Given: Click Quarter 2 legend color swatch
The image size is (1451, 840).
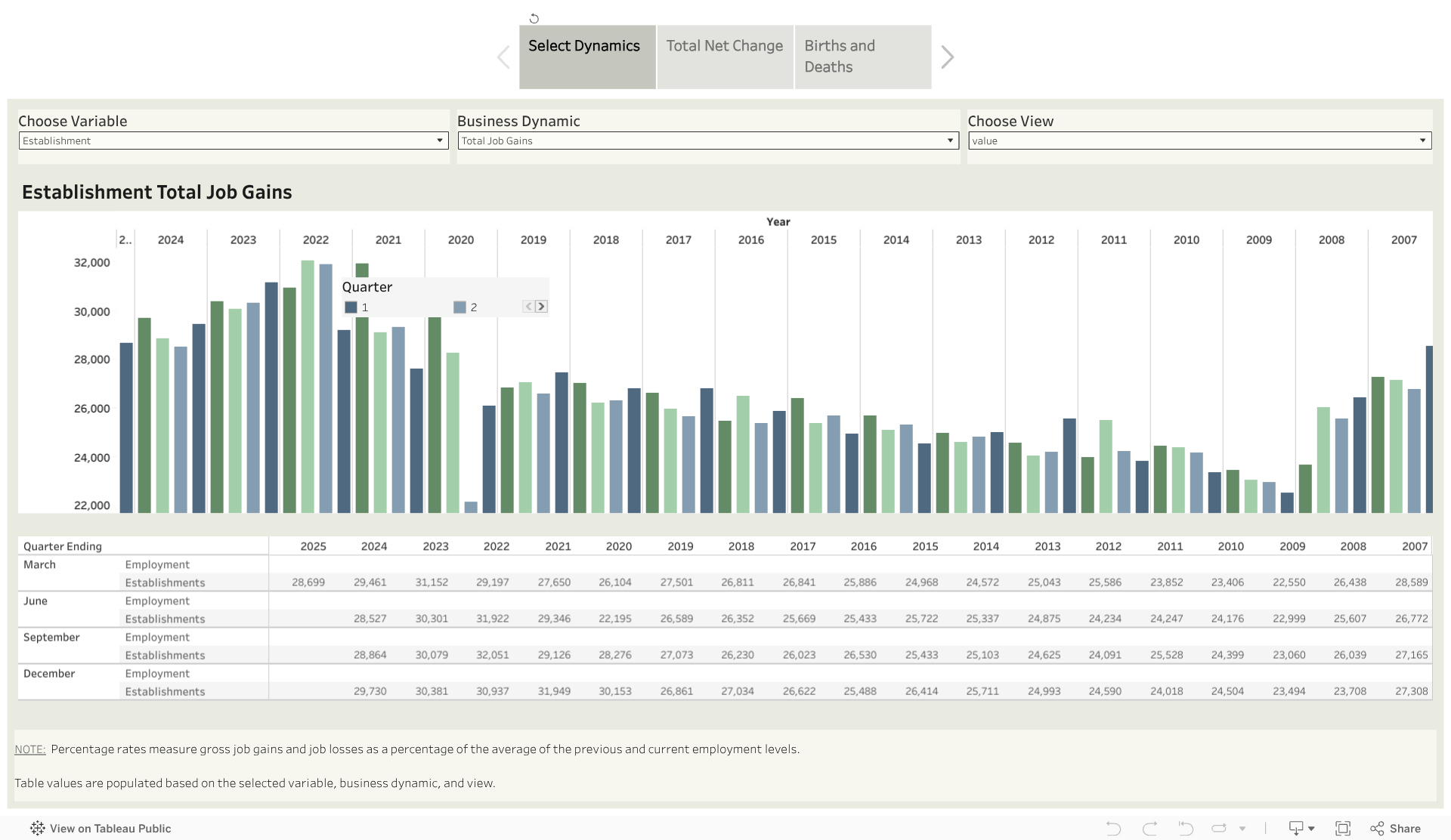Looking at the screenshot, I should click(x=459, y=307).
